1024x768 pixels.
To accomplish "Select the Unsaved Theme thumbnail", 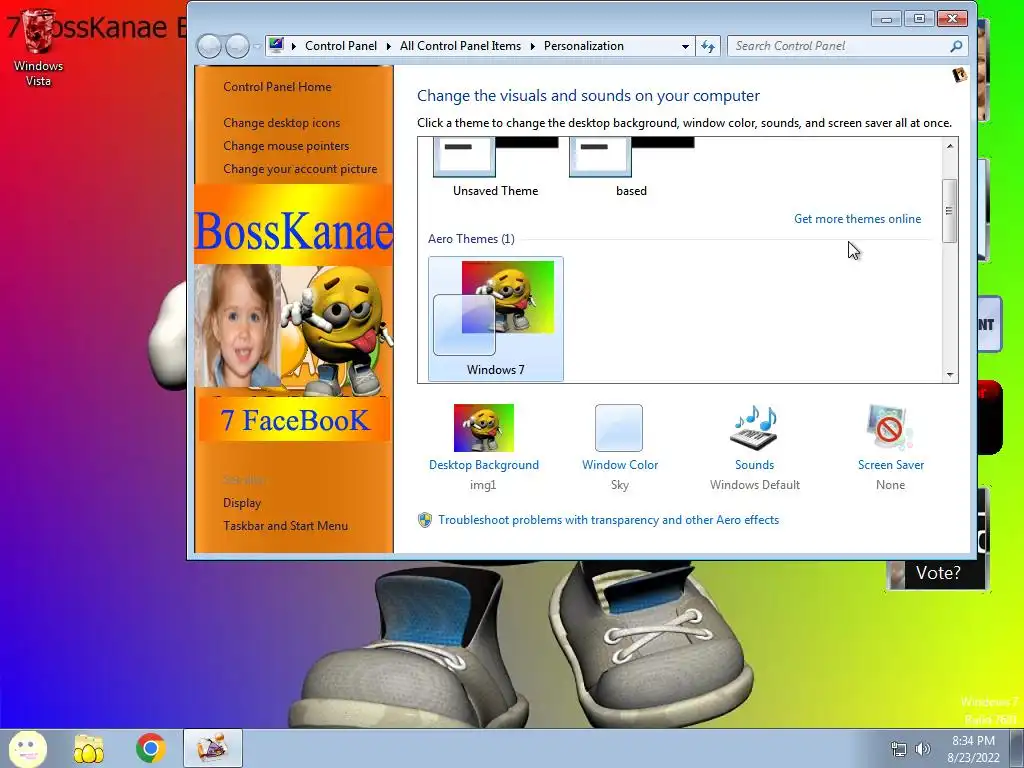I will coord(495,167).
